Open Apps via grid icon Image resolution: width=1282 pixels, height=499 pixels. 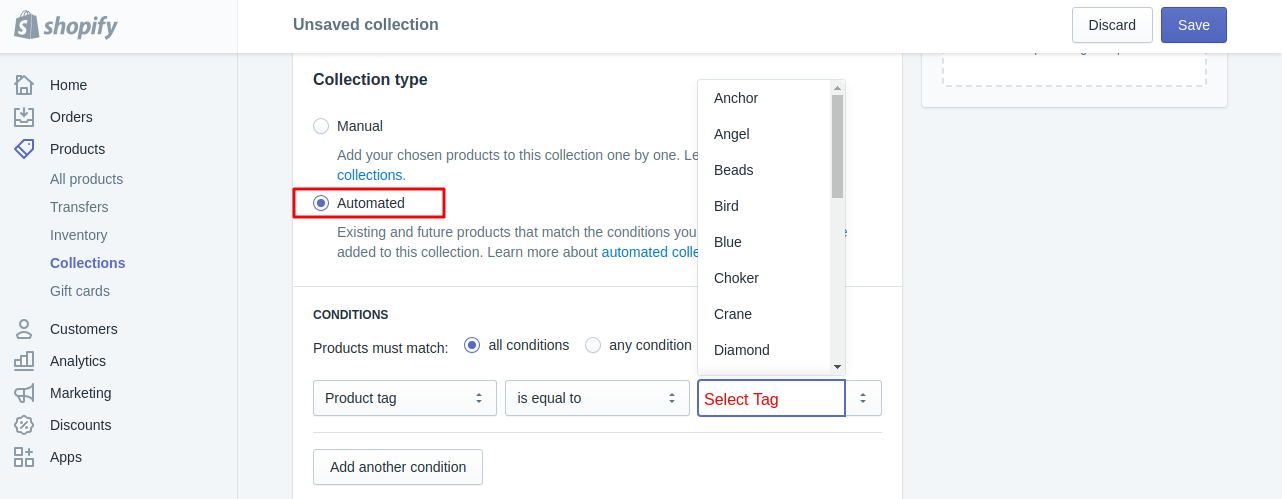point(24,457)
